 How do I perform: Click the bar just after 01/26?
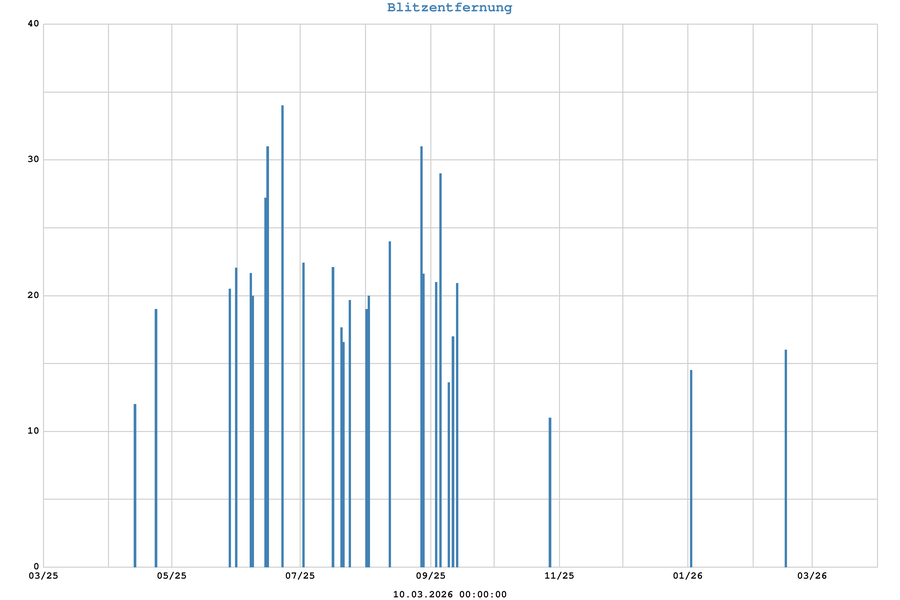pyautogui.click(x=691, y=468)
